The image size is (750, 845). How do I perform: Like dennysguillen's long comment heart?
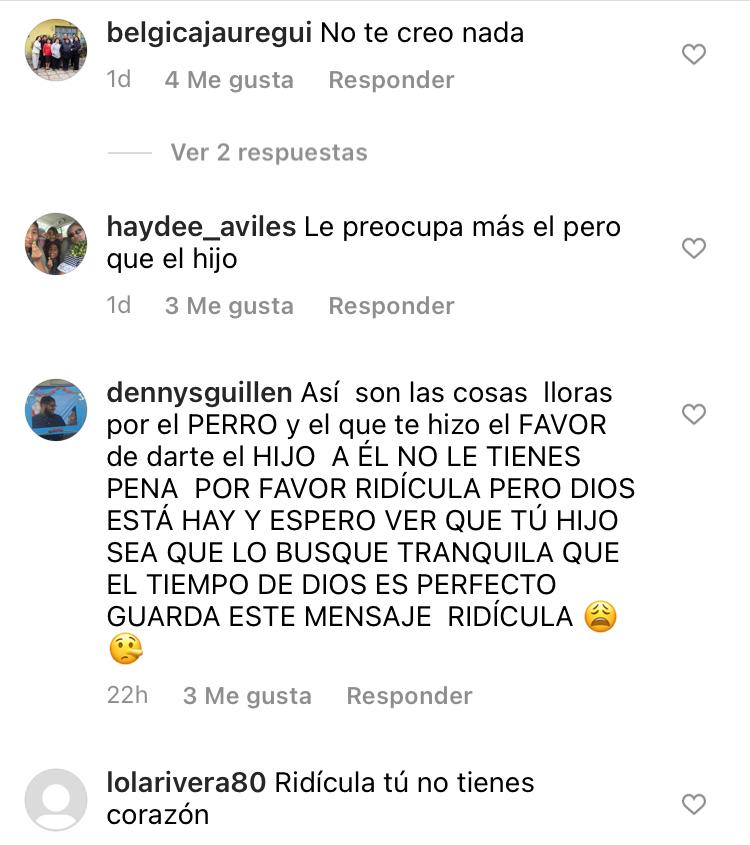click(x=693, y=414)
